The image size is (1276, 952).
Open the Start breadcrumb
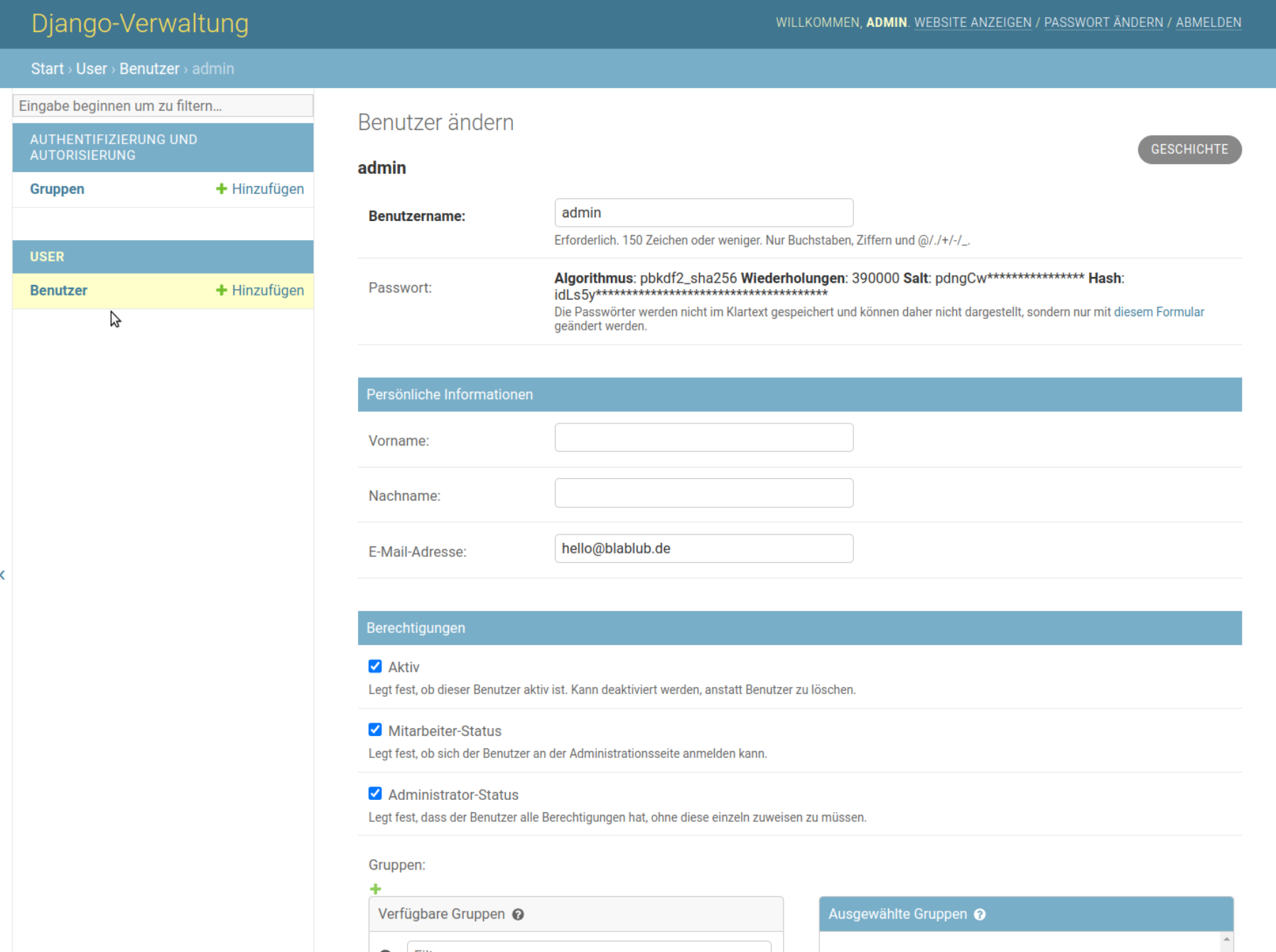(47, 69)
